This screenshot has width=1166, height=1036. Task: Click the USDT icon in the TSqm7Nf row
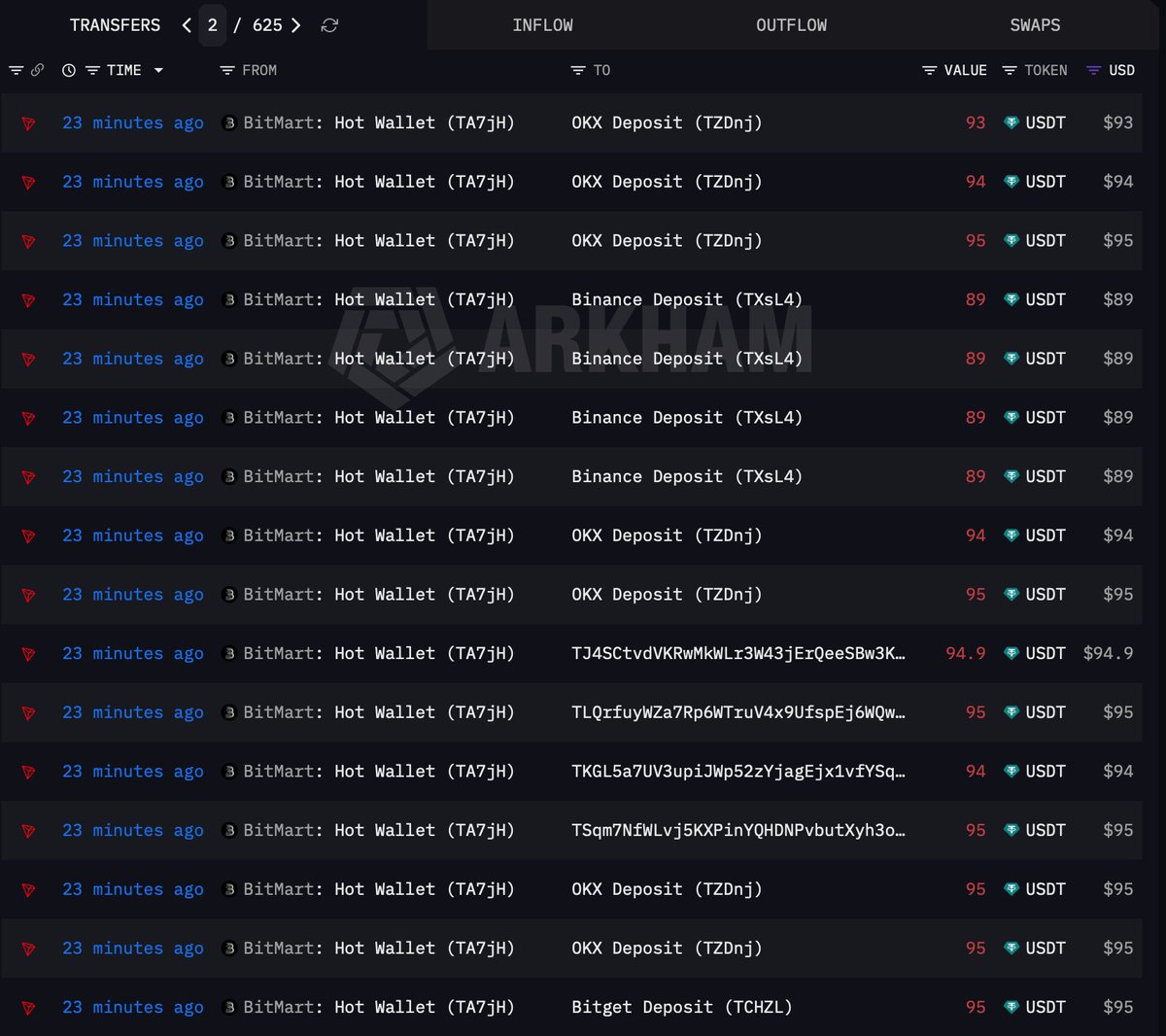point(1012,830)
